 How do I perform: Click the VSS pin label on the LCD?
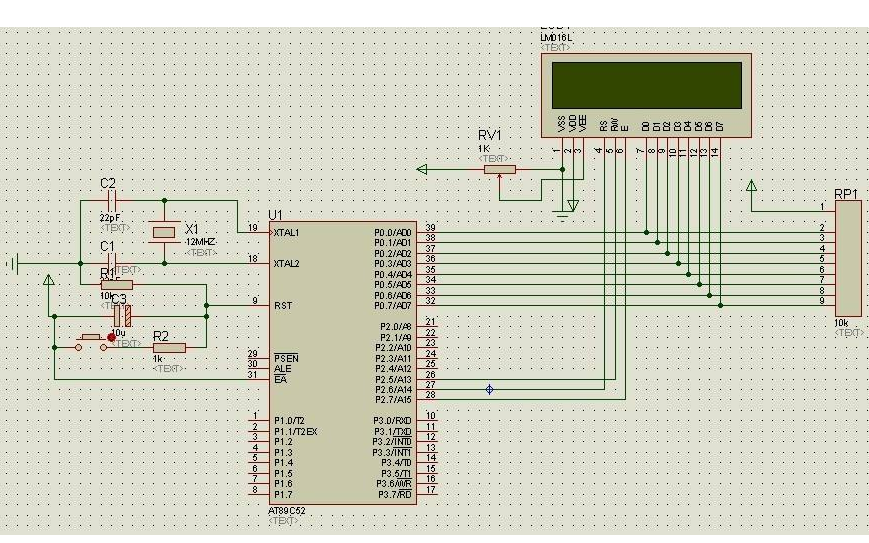tap(562, 124)
